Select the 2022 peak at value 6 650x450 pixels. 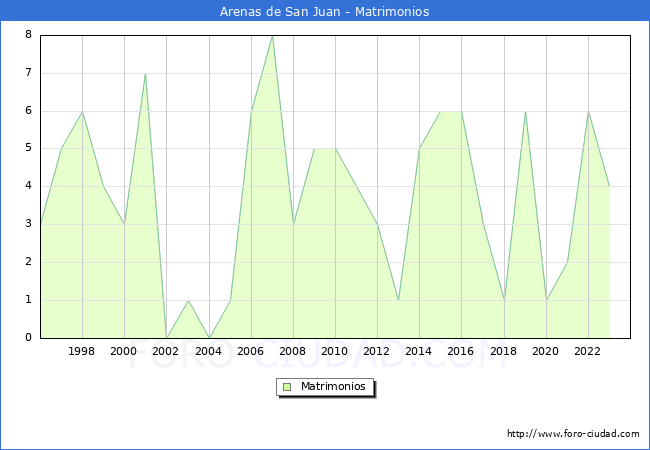[x=588, y=111]
